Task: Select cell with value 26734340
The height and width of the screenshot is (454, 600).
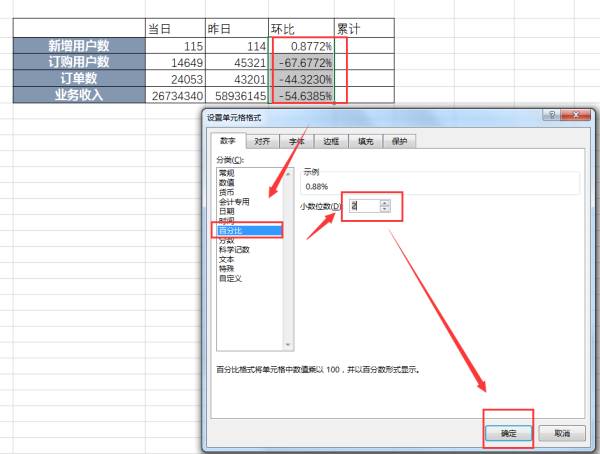Action: click(175, 95)
